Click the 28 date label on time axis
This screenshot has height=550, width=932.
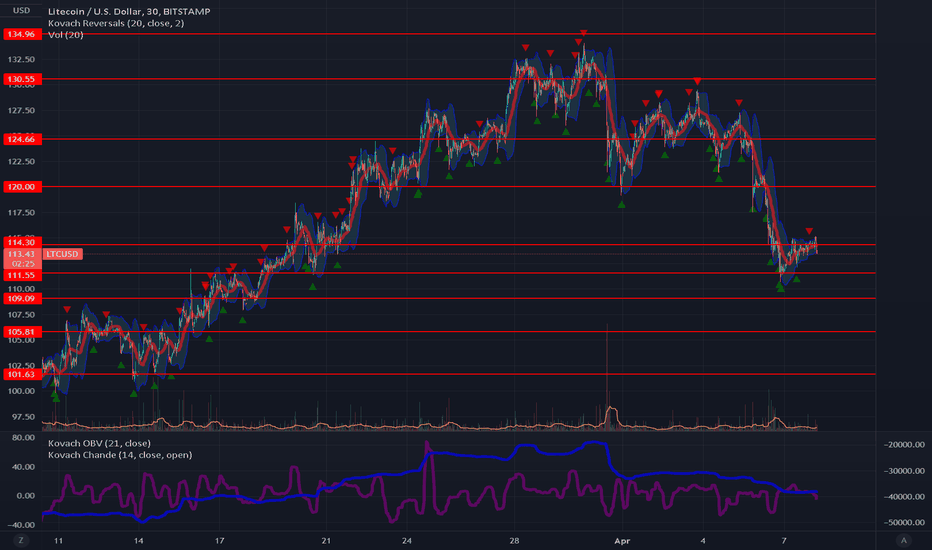[514, 540]
